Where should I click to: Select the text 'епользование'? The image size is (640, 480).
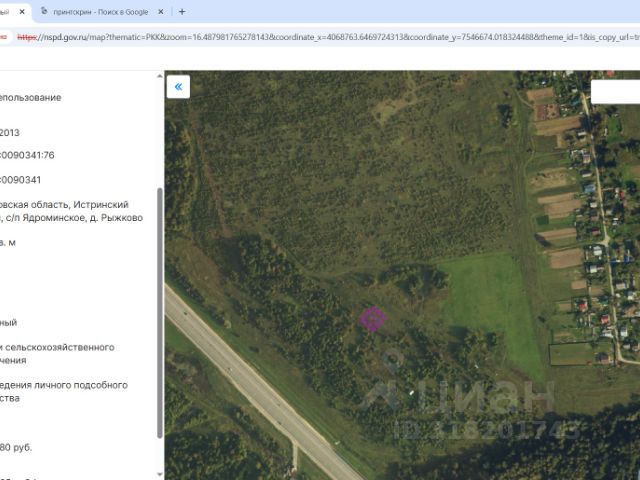click(31, 98)
